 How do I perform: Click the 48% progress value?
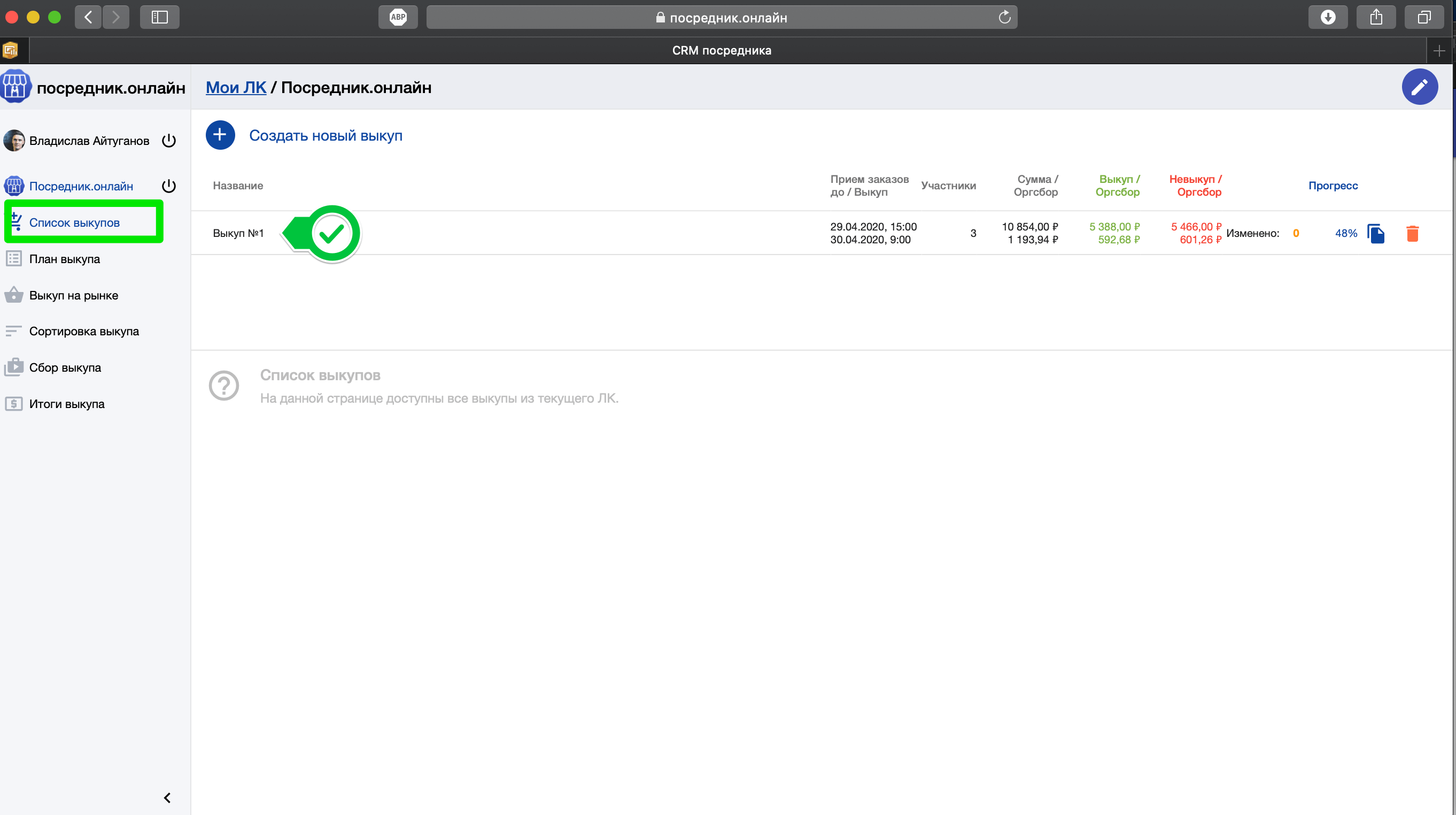pyautogui.click(x=1345, y=233)
